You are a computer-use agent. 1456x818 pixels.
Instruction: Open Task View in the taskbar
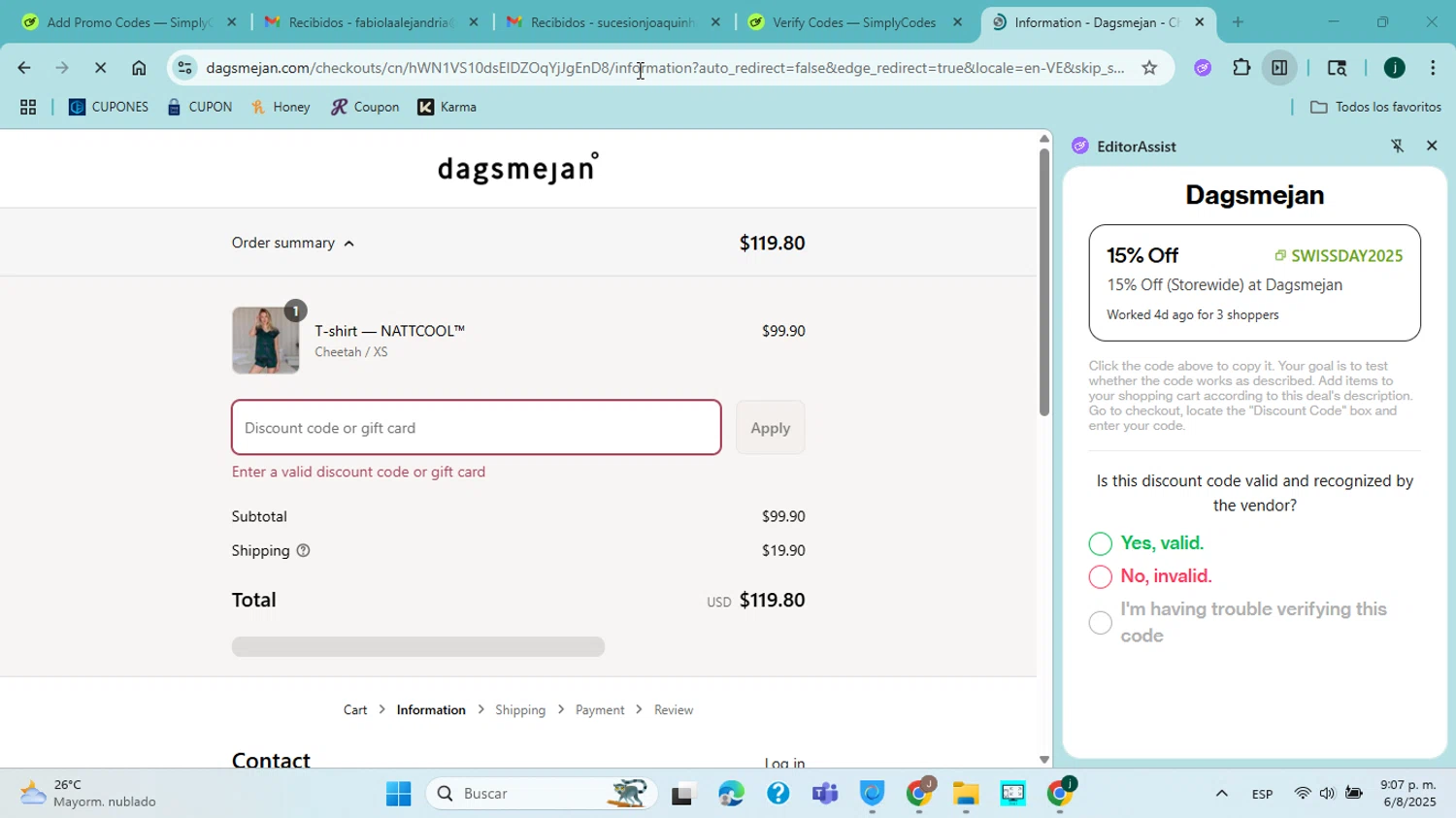click(x=683, y=794)
